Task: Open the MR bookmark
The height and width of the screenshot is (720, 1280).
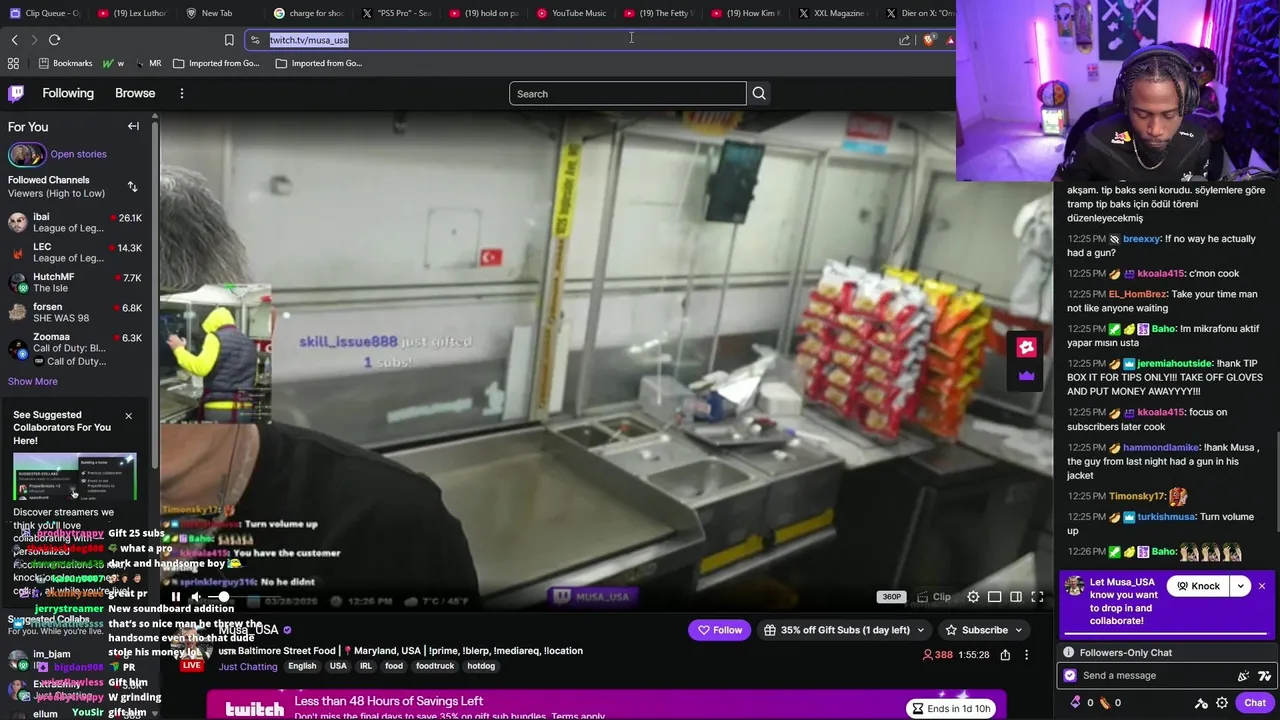Action: tap(147, 63)
